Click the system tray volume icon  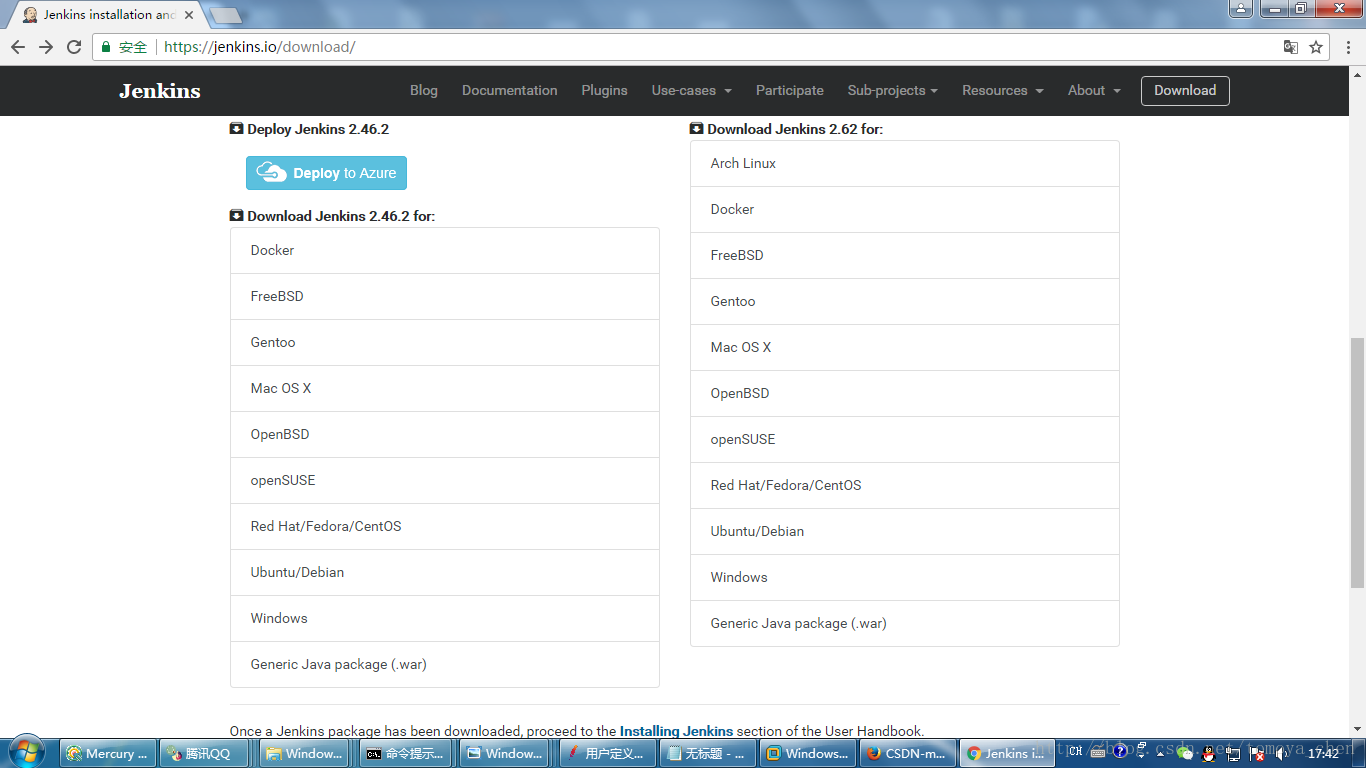[x=1282, y=754]
